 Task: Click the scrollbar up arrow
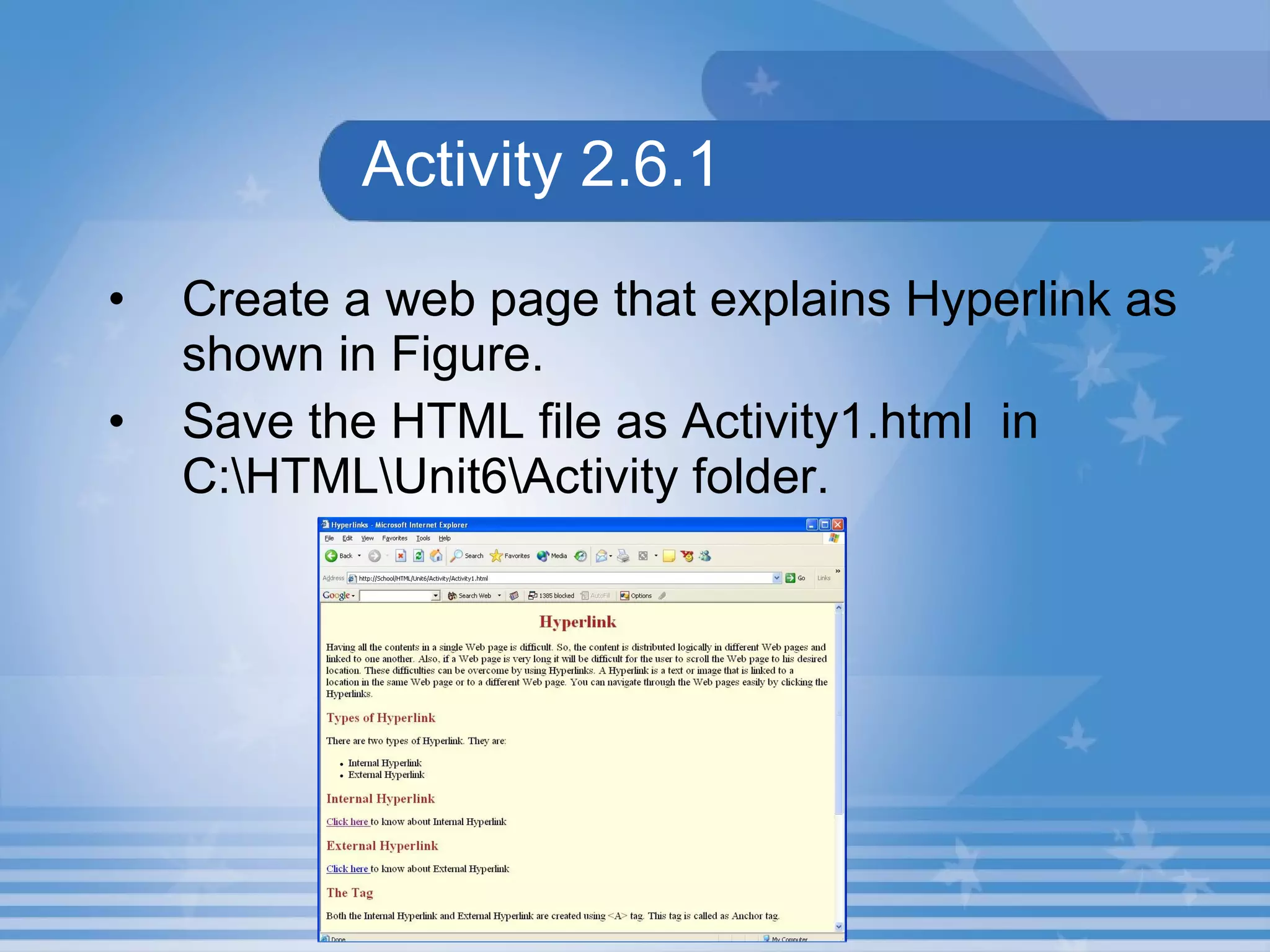(x=839, y=608)
